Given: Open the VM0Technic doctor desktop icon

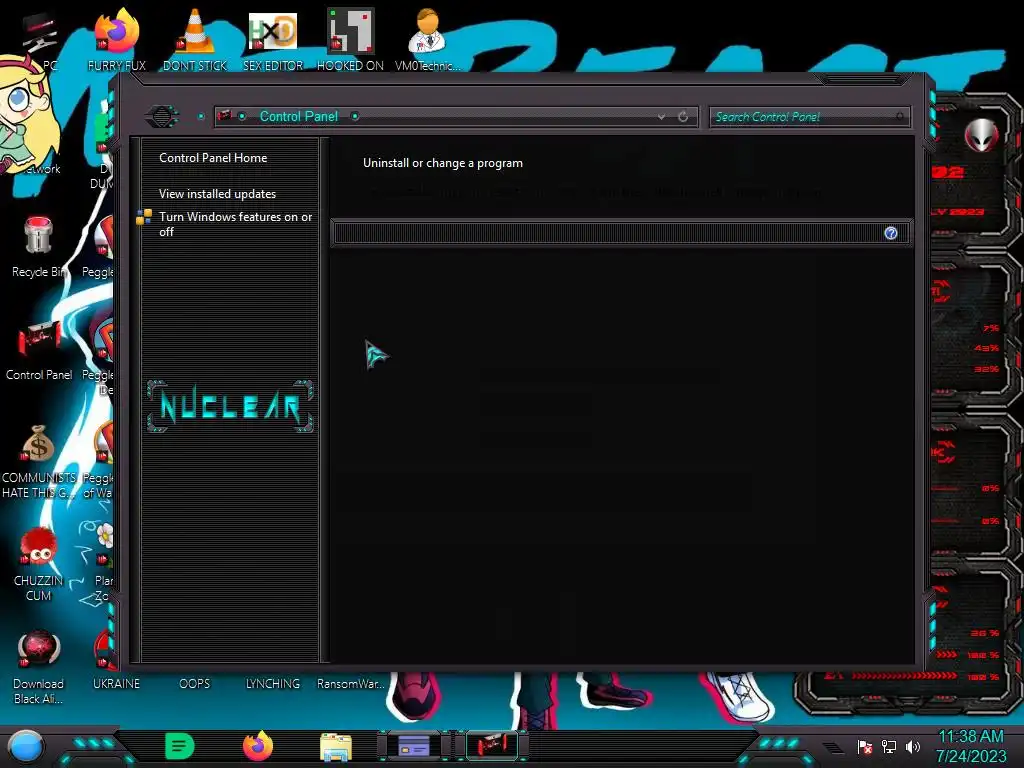Looking at the screenshot, I should pos(428,40).
